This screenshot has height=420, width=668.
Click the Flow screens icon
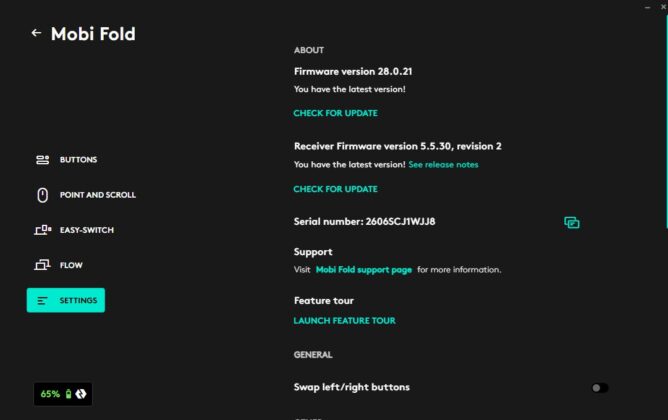[x=42, y=265]
